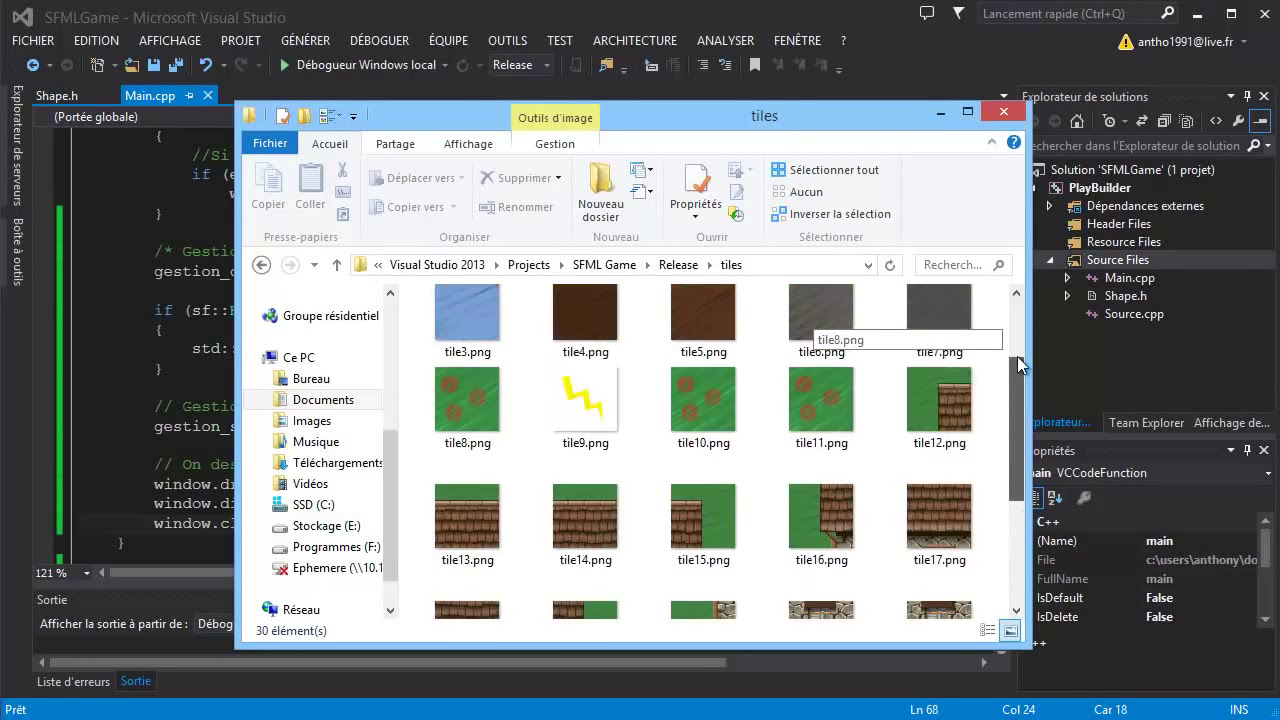Expand the Main.cpp node in Solution Explorer
This screenshot has height=720, width=1280.
coord(1067,278)
